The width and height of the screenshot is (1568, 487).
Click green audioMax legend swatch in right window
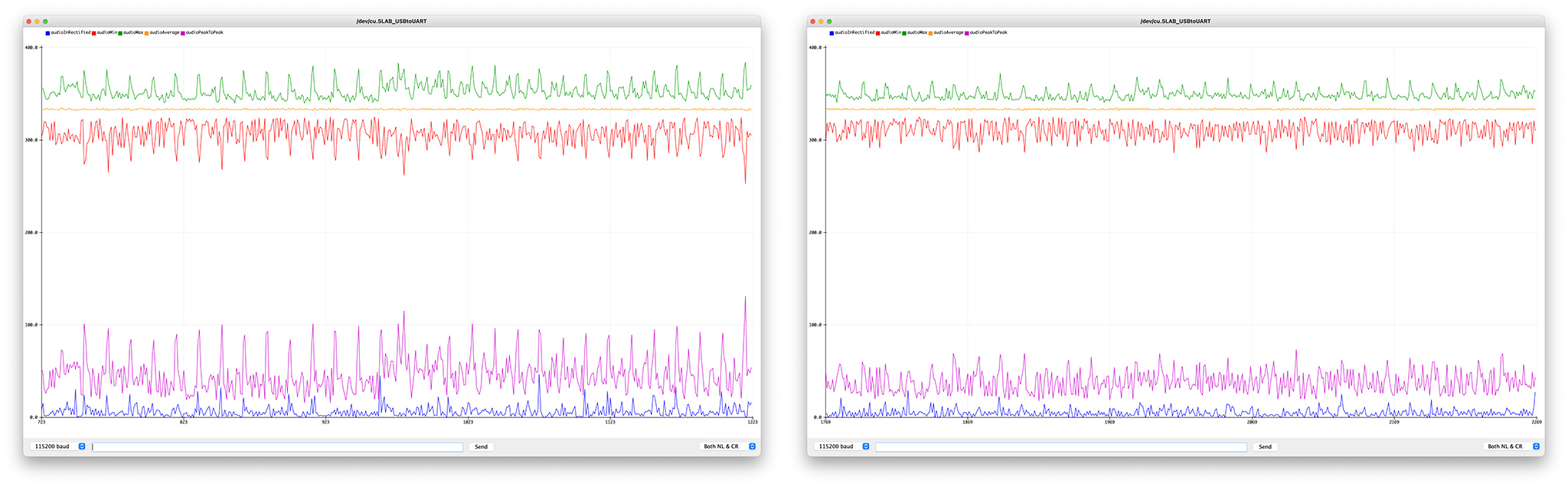(x=904, y=33)
